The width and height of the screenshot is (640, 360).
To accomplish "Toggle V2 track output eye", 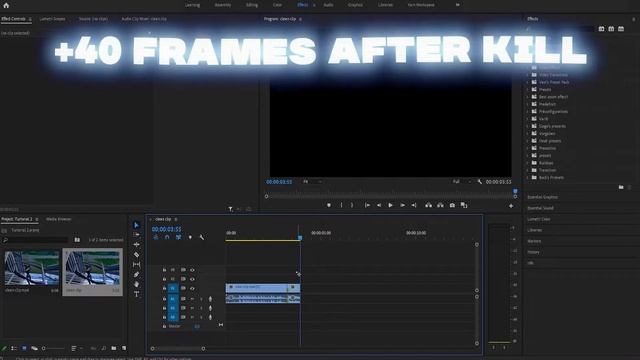I will [x=192, y=279].
